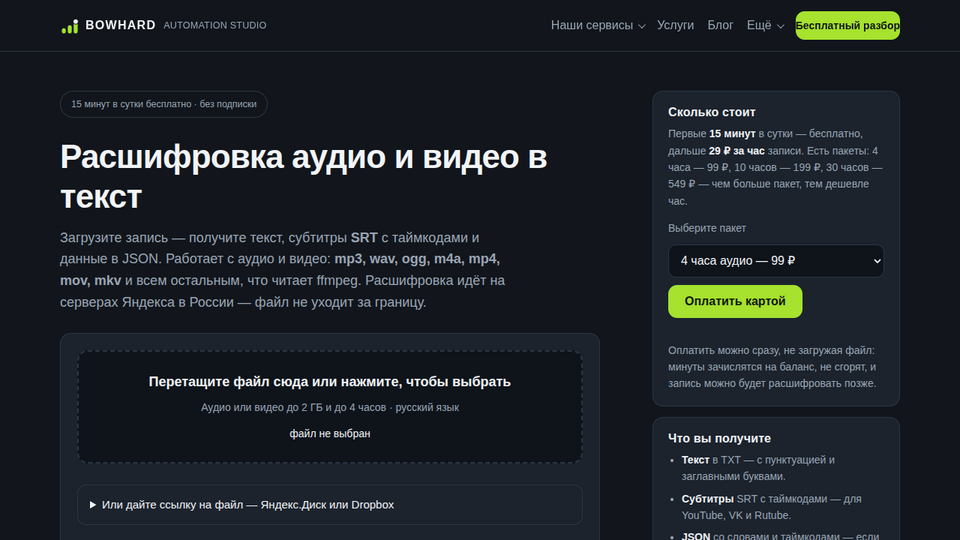Click the 'Сколько стоит' heading
The width and height of the screenshot is (960, 540).
click(x=711, y=112)
